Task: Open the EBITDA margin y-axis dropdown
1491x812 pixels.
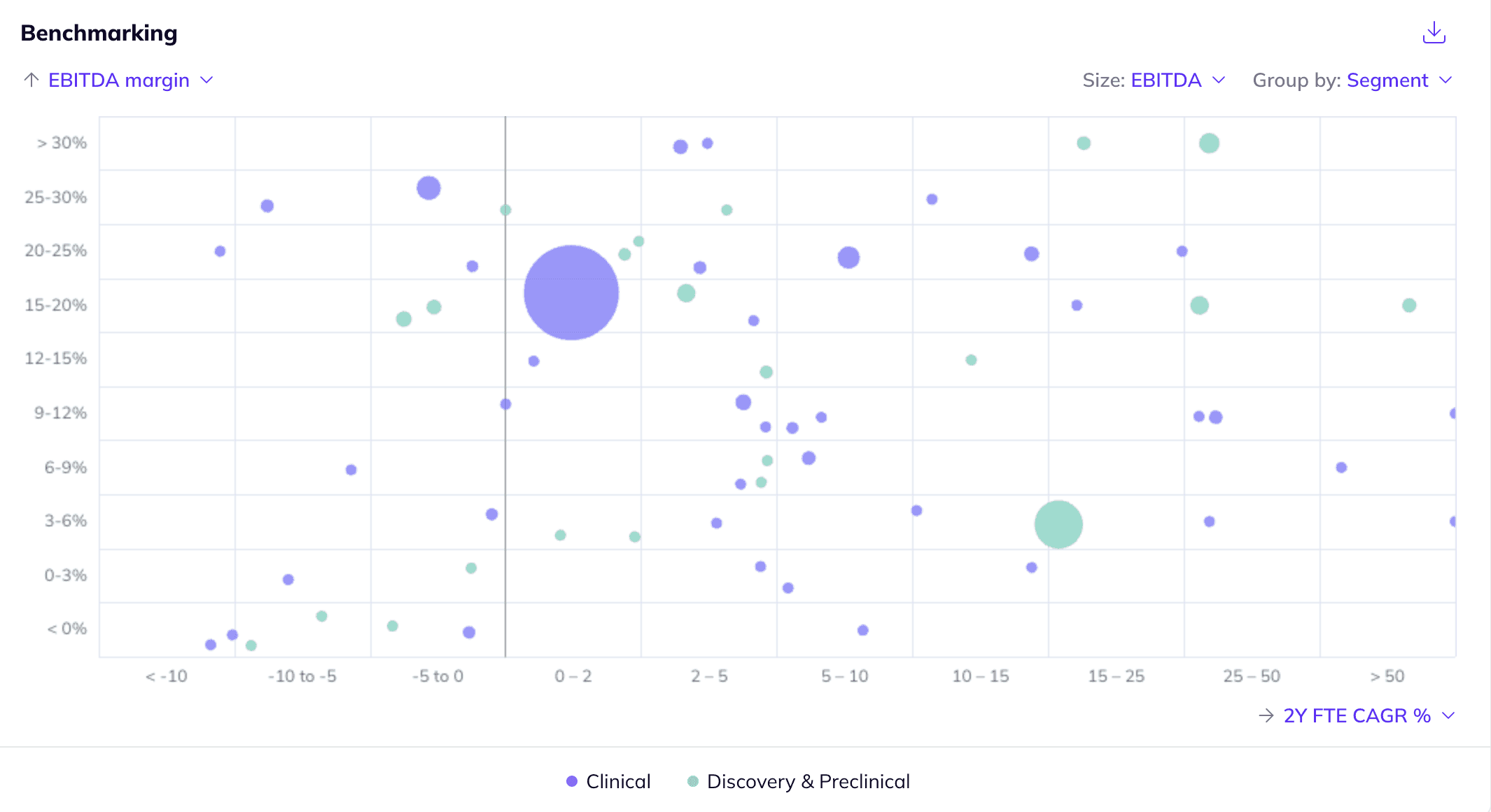Action: (119, 80)
